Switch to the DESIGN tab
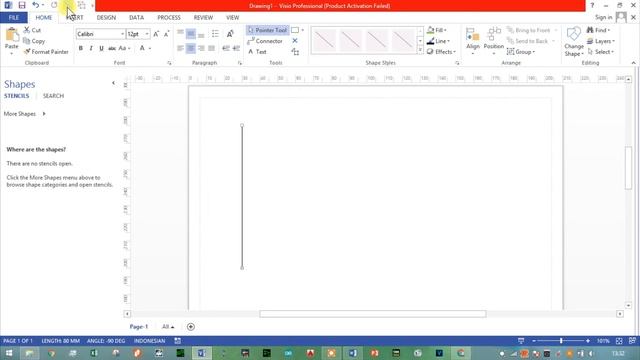The image size is (640, 360). point(106,18)
